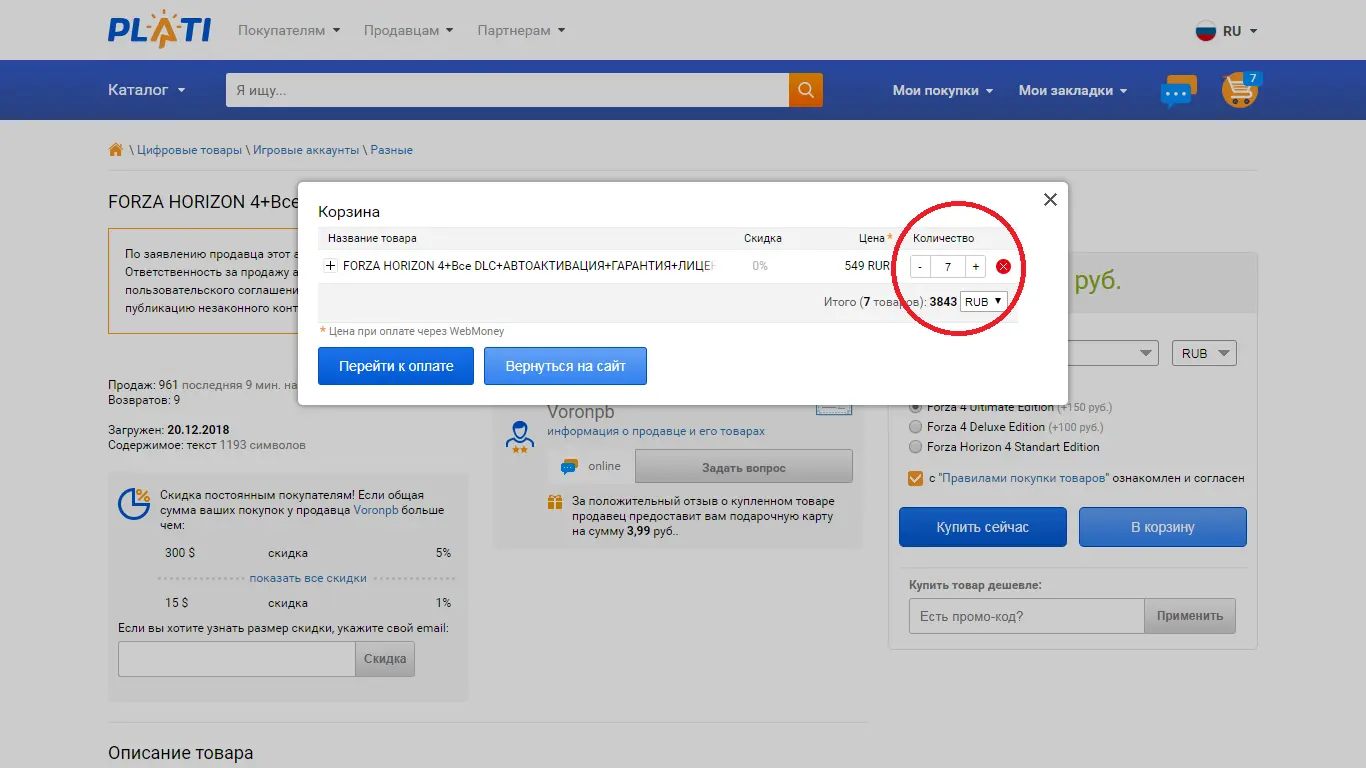Select Forza 4 Ultimate Edition option
Screen dimensions: 1366x768
(915, 407)
